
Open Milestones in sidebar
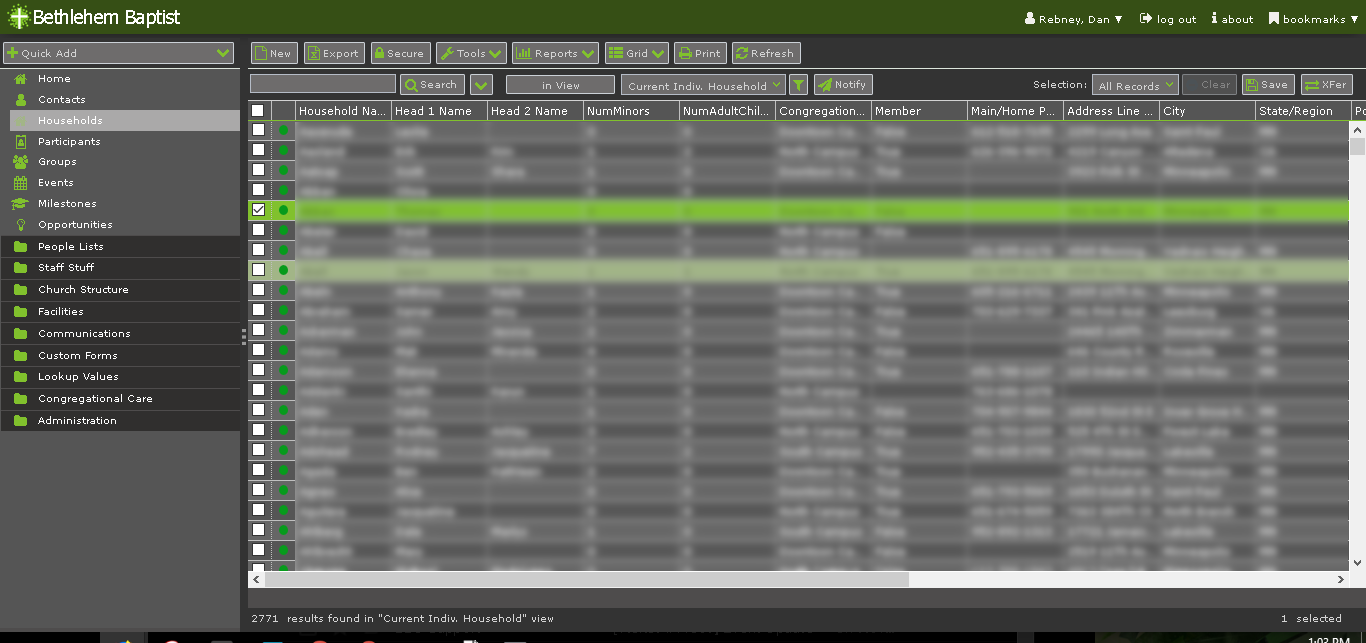pyautogui.click(x=67, y=203)
